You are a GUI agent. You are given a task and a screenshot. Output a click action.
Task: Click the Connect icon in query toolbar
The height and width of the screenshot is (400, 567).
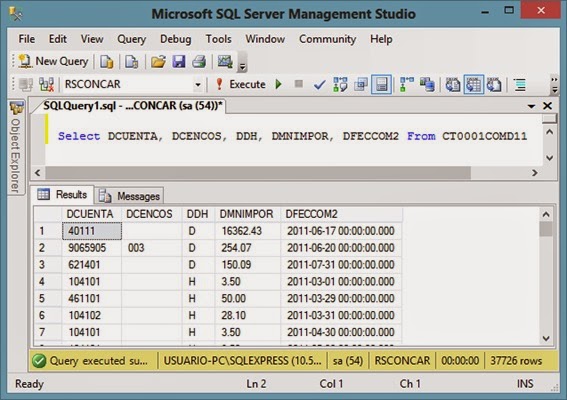point(26,85)
